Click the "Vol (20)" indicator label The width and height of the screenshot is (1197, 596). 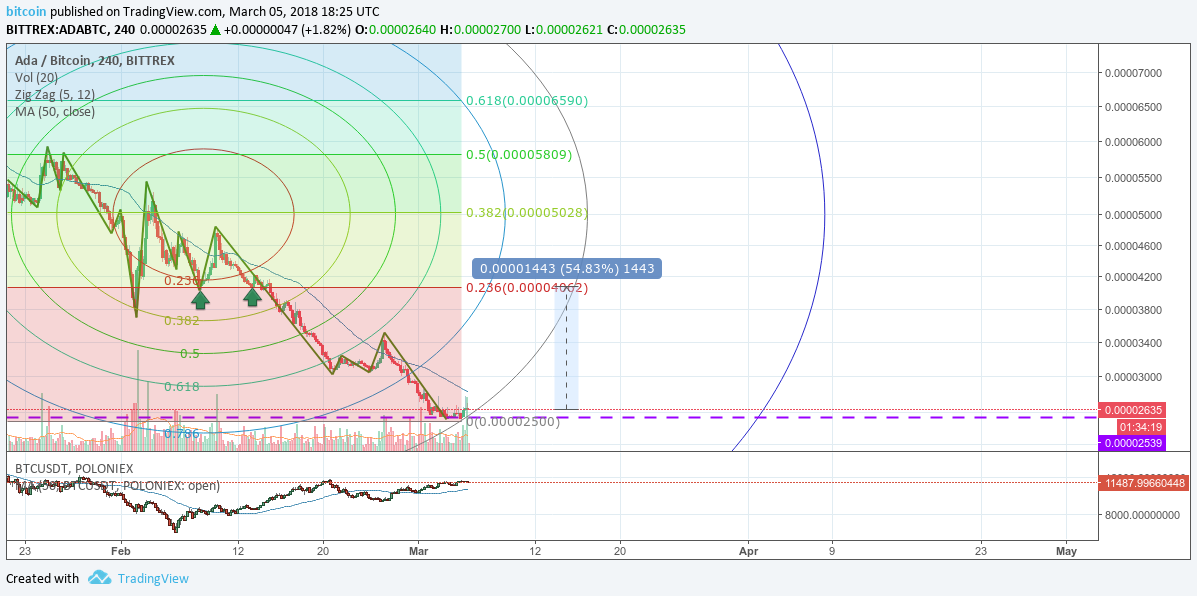click(38, 77)
